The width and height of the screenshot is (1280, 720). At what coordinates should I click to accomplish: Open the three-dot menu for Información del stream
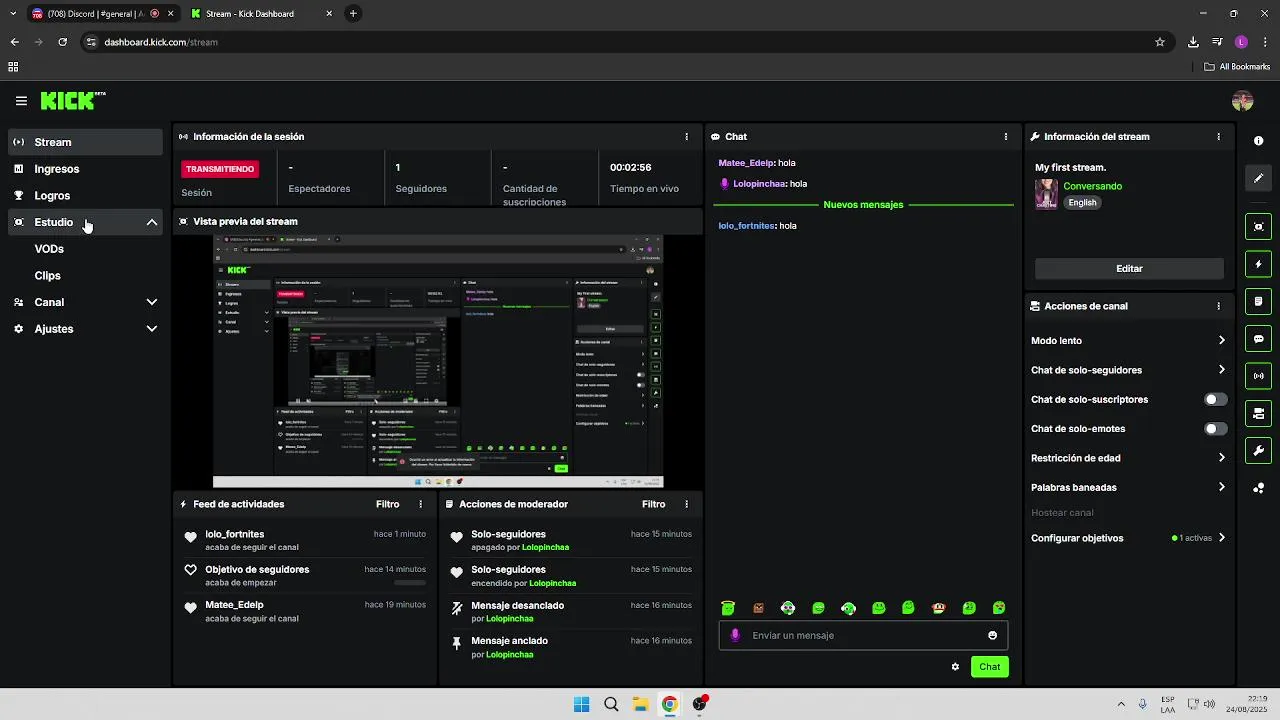pyautogui.click(x=1218, y=137)
